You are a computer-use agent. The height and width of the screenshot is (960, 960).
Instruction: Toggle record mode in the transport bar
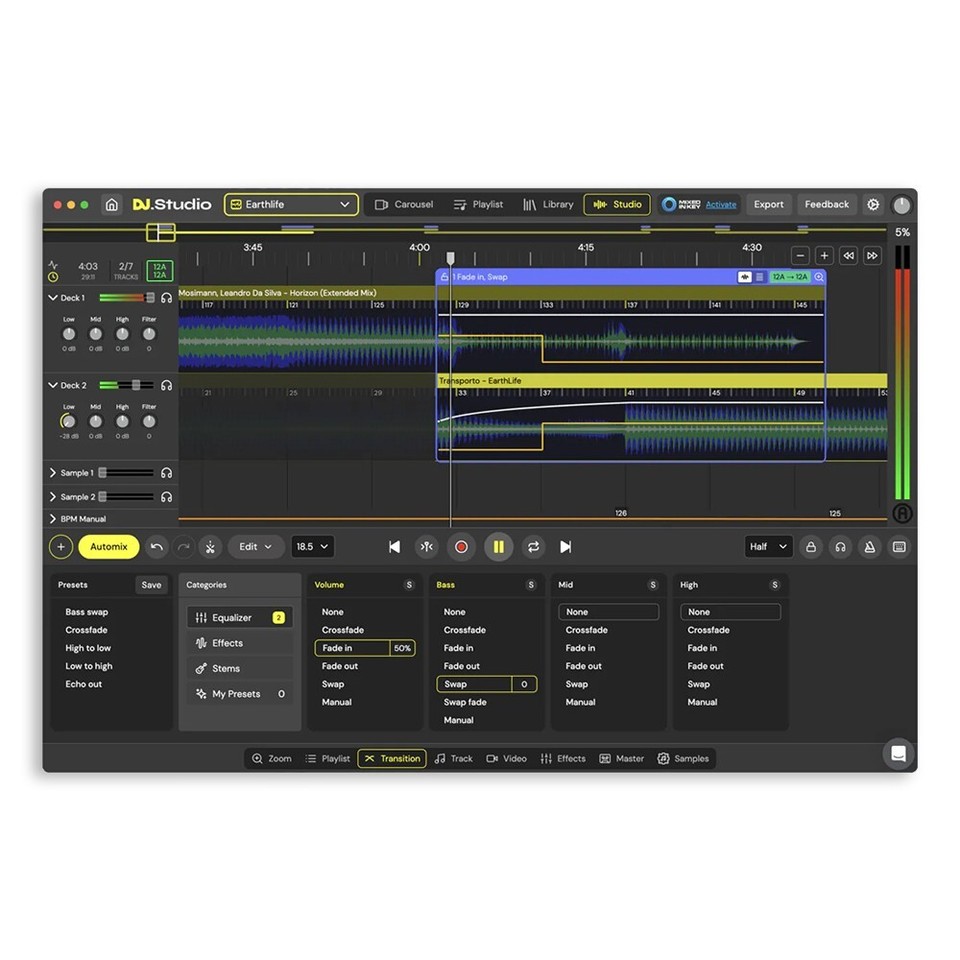point(461,547)
